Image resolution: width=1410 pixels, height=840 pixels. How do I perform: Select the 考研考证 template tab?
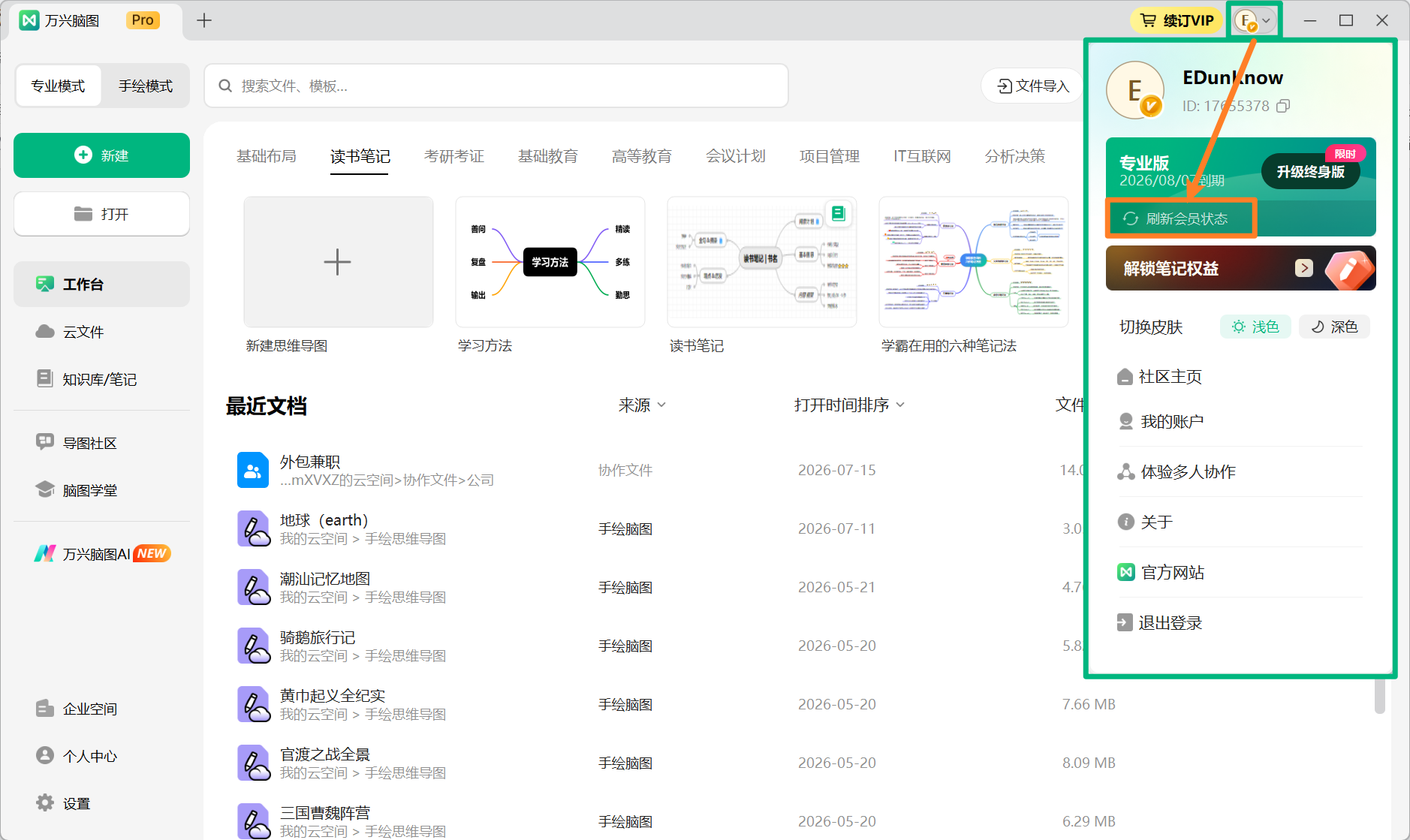click(x=454, y=156)
